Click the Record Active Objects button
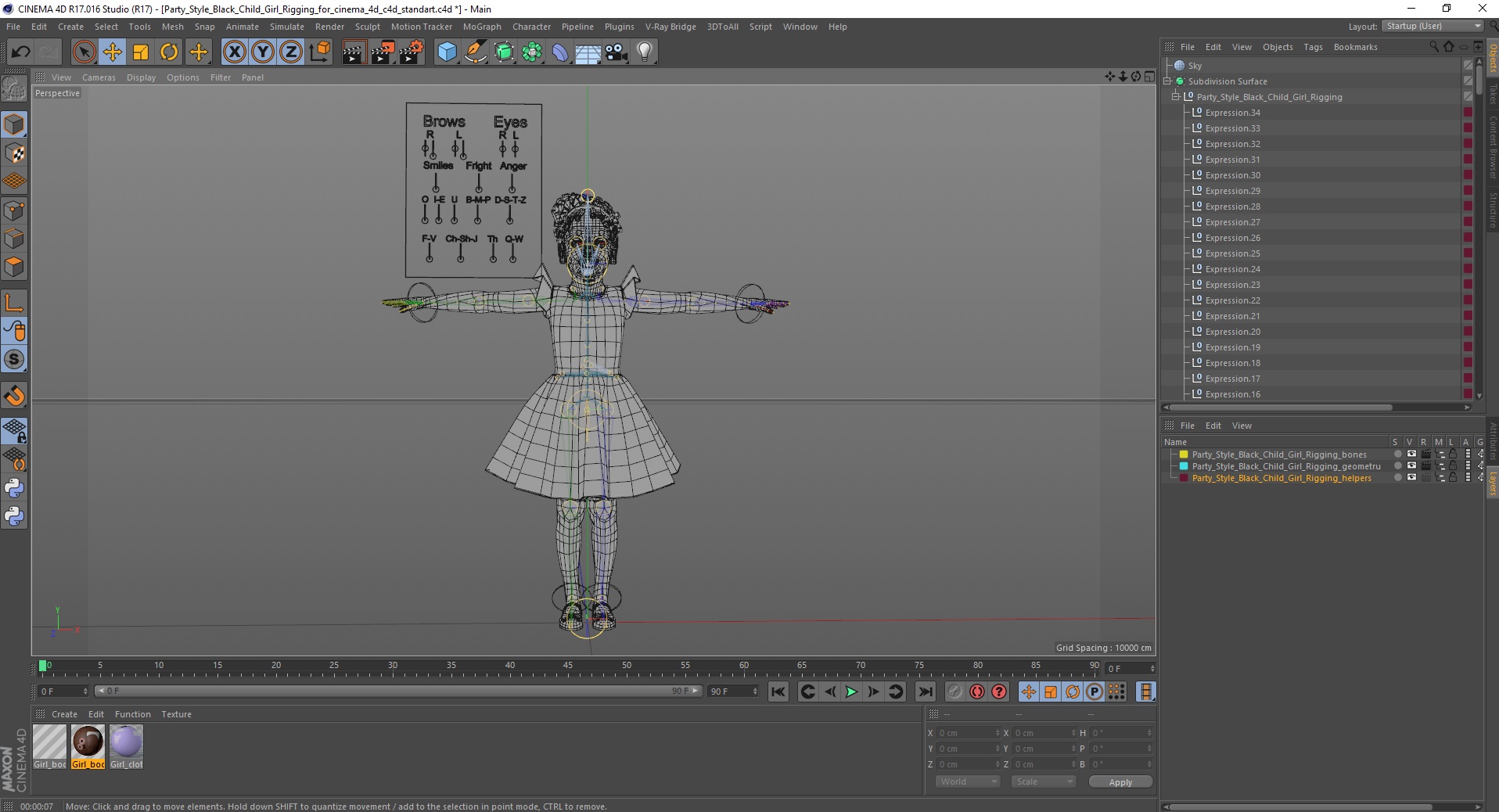Screen dimensions: 1499x812 [x=954, y=692]
